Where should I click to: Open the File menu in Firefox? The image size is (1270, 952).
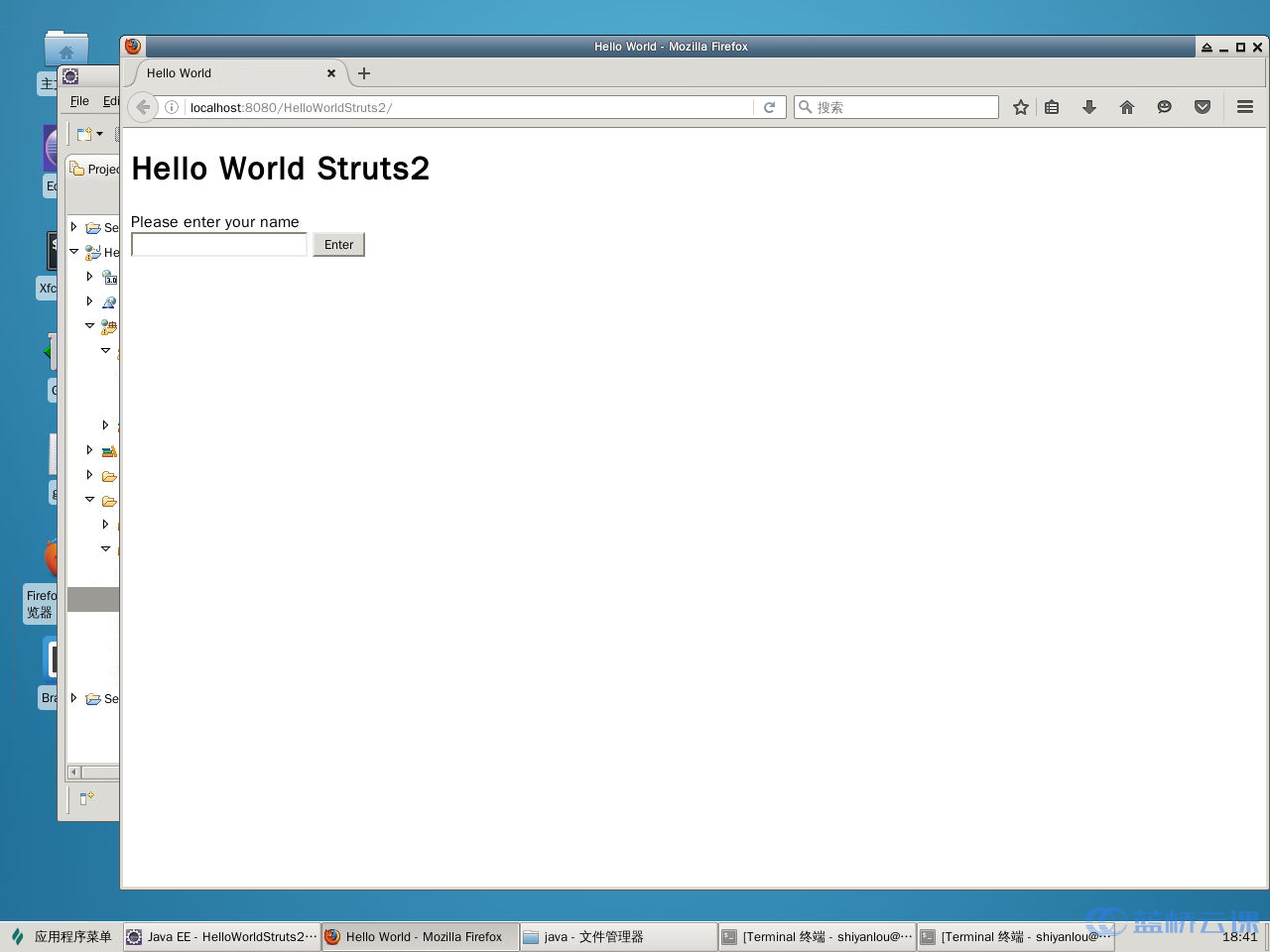(78, 101)
